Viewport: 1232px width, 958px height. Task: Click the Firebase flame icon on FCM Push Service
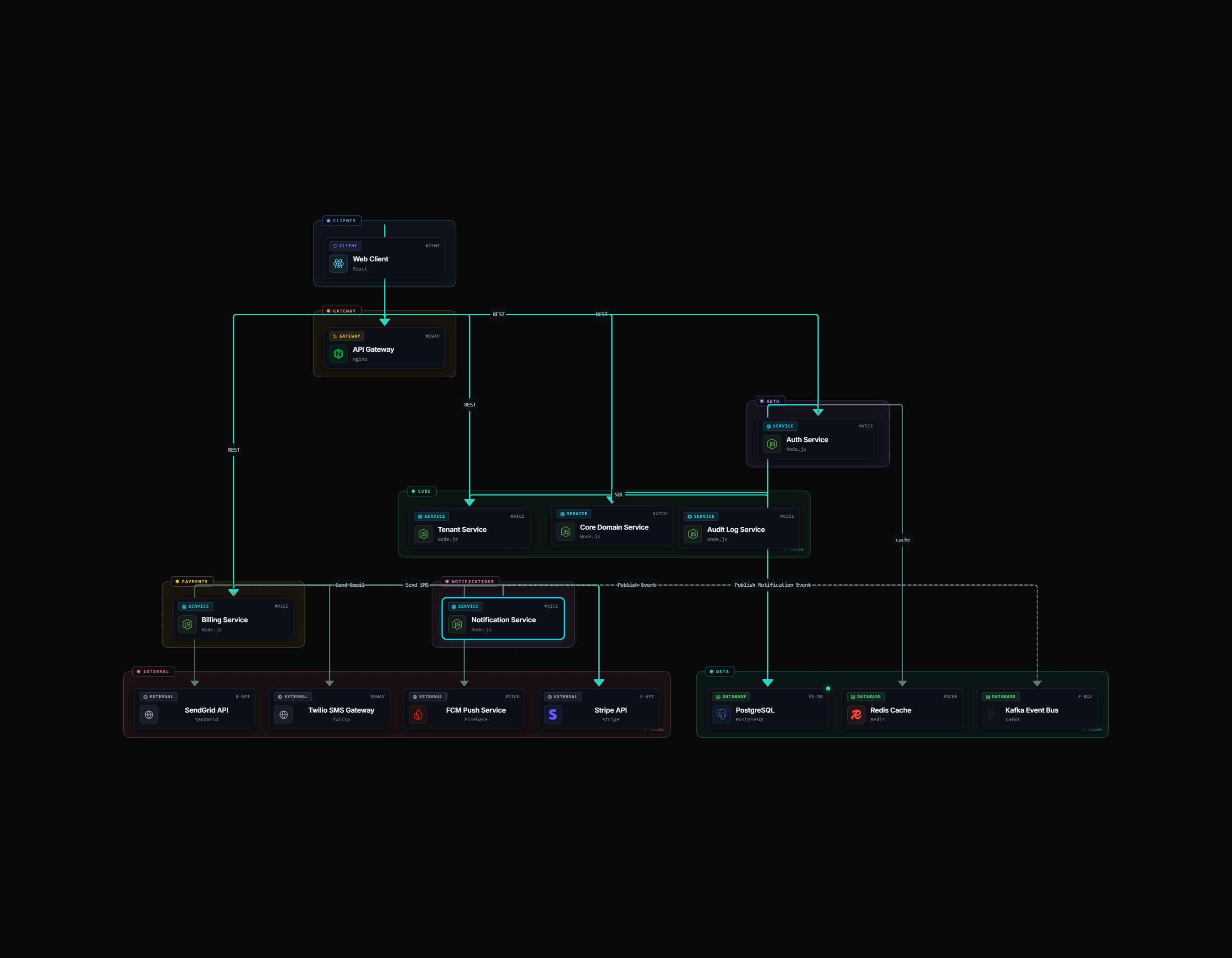(418, 714)
